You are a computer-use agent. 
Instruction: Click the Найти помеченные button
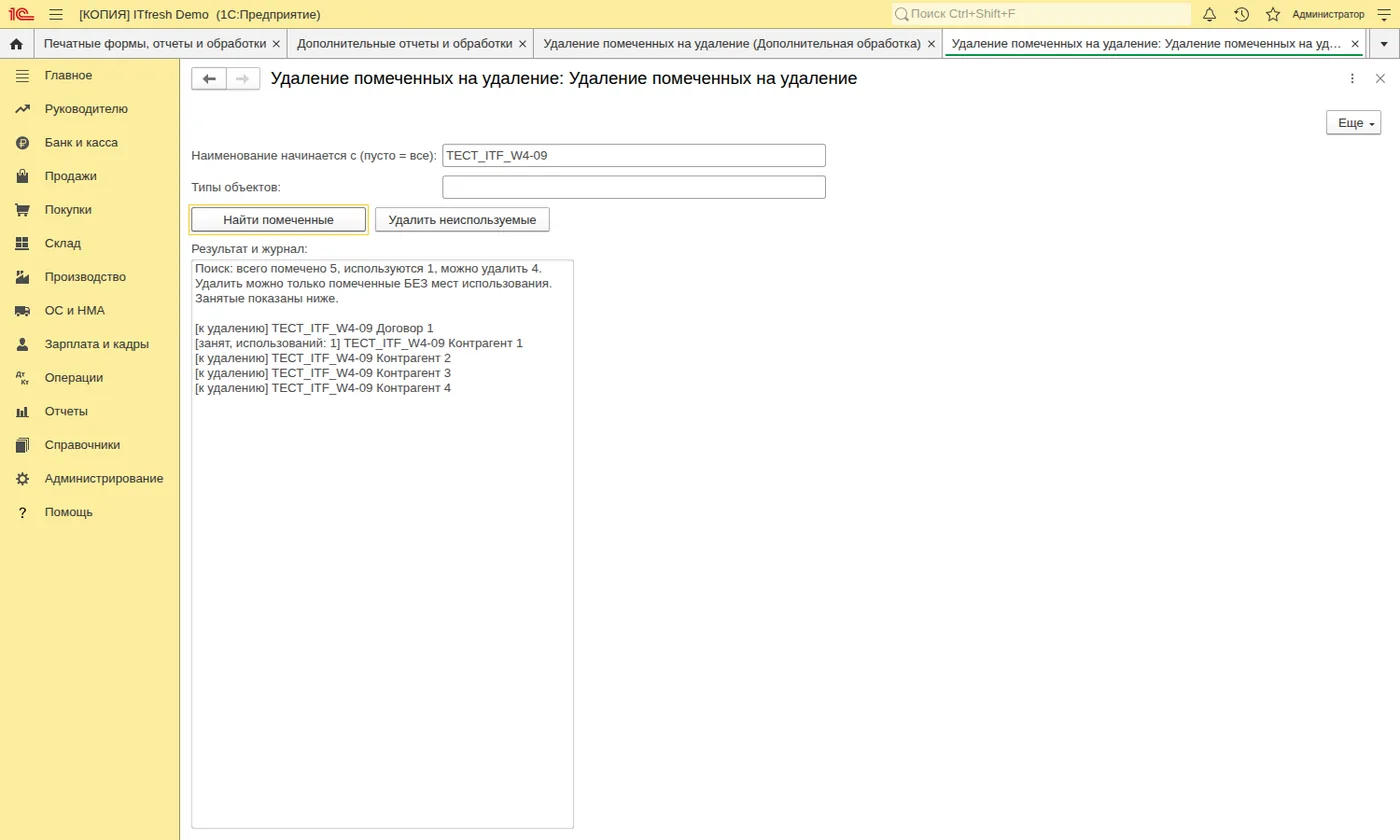279,220
